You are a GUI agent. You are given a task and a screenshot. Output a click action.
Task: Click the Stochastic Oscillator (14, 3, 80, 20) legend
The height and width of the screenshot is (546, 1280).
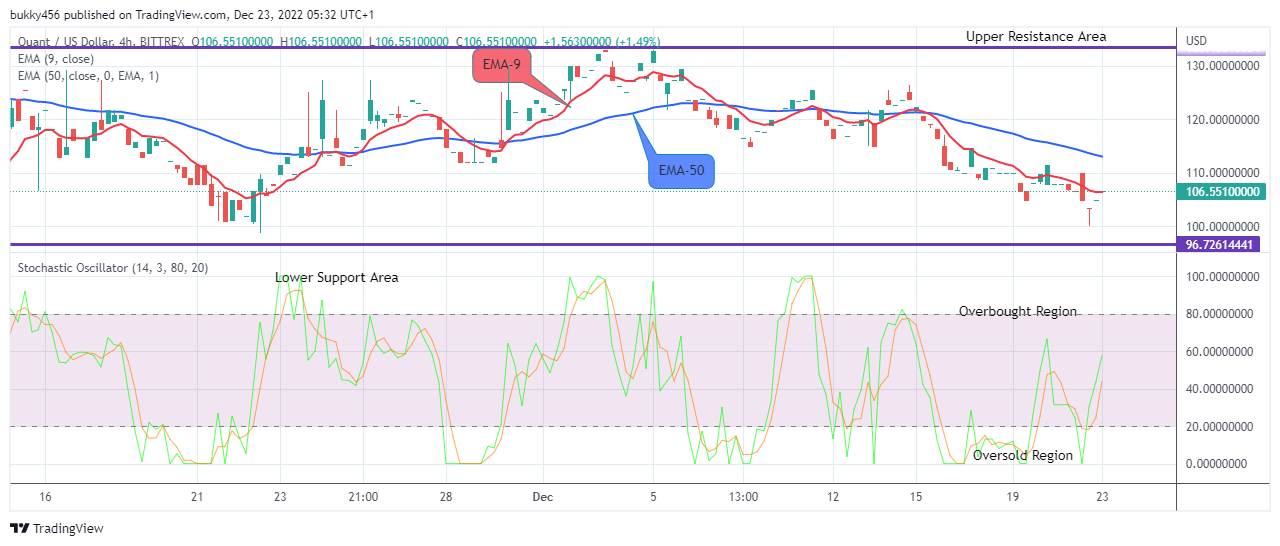(x=114, y=268)
